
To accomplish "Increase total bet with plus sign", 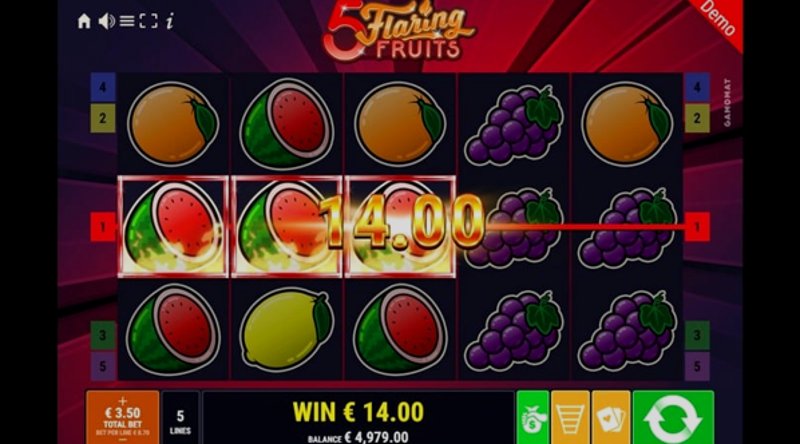I will click(122, 401).
